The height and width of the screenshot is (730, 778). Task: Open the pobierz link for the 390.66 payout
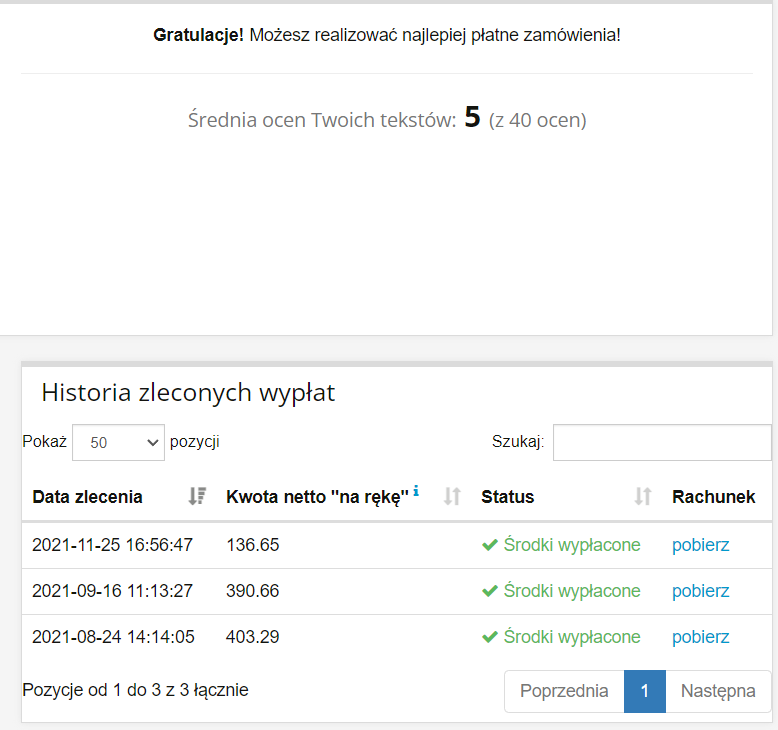click(x=700, y=591)
